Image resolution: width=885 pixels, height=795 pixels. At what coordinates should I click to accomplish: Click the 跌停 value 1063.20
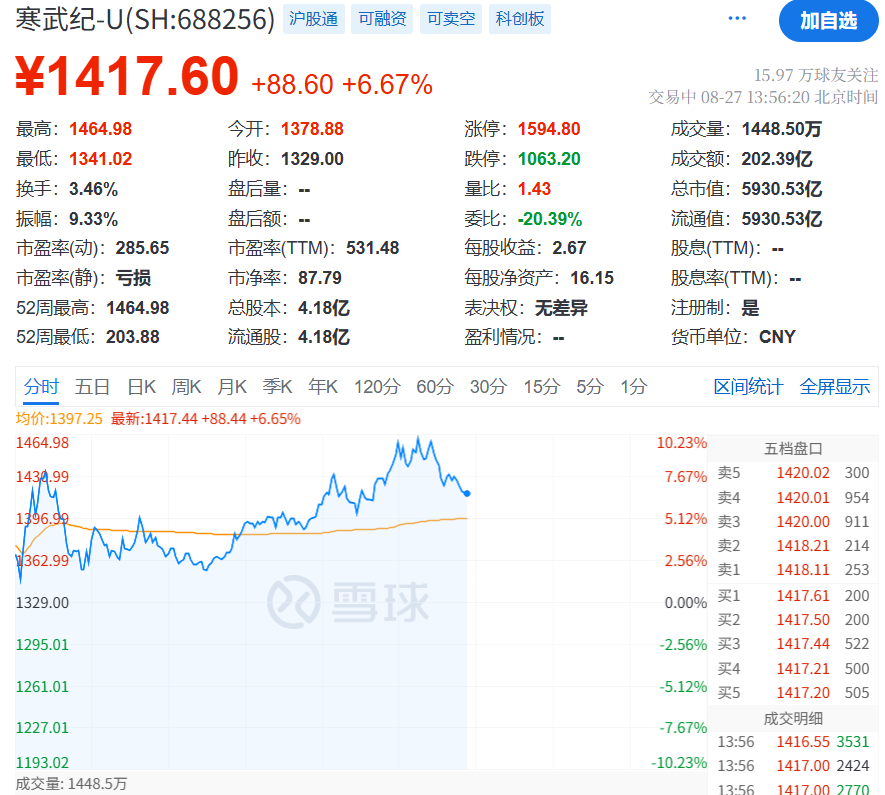click(x=549, y=159)
